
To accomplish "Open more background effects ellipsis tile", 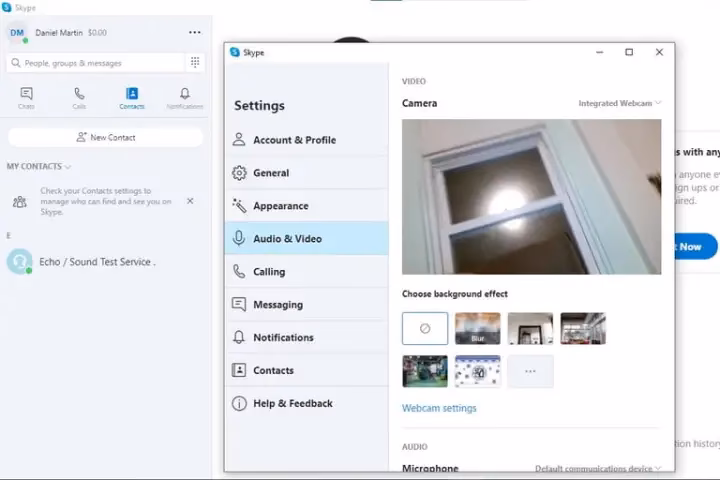I will tap(530, 371).
